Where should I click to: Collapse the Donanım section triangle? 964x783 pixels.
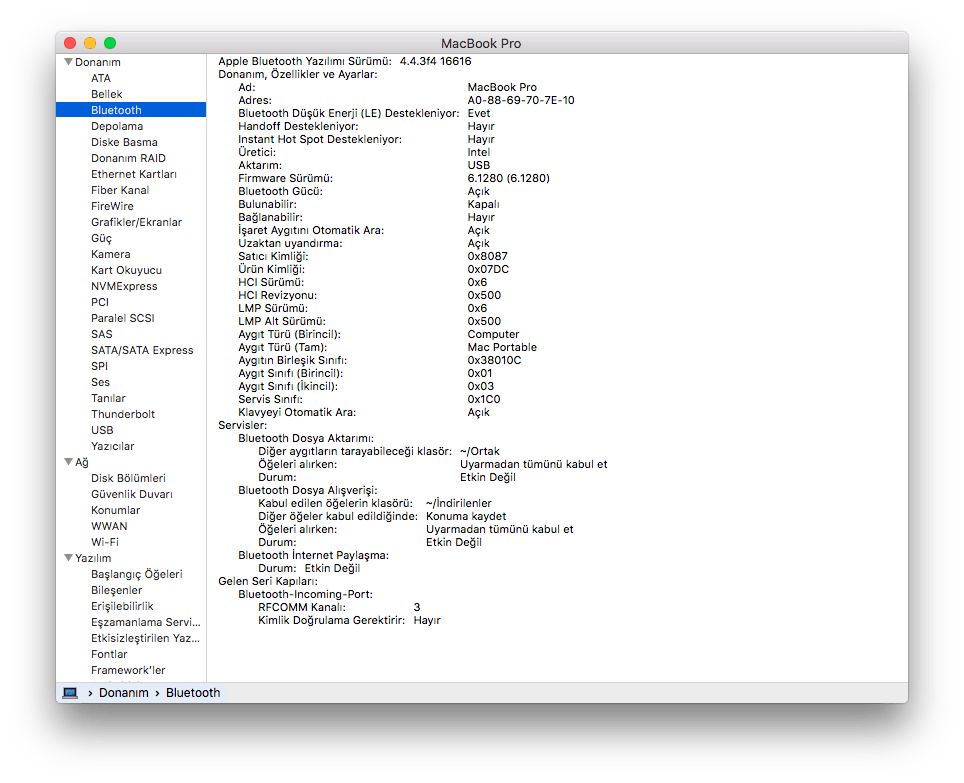click(x=68, y=61)
